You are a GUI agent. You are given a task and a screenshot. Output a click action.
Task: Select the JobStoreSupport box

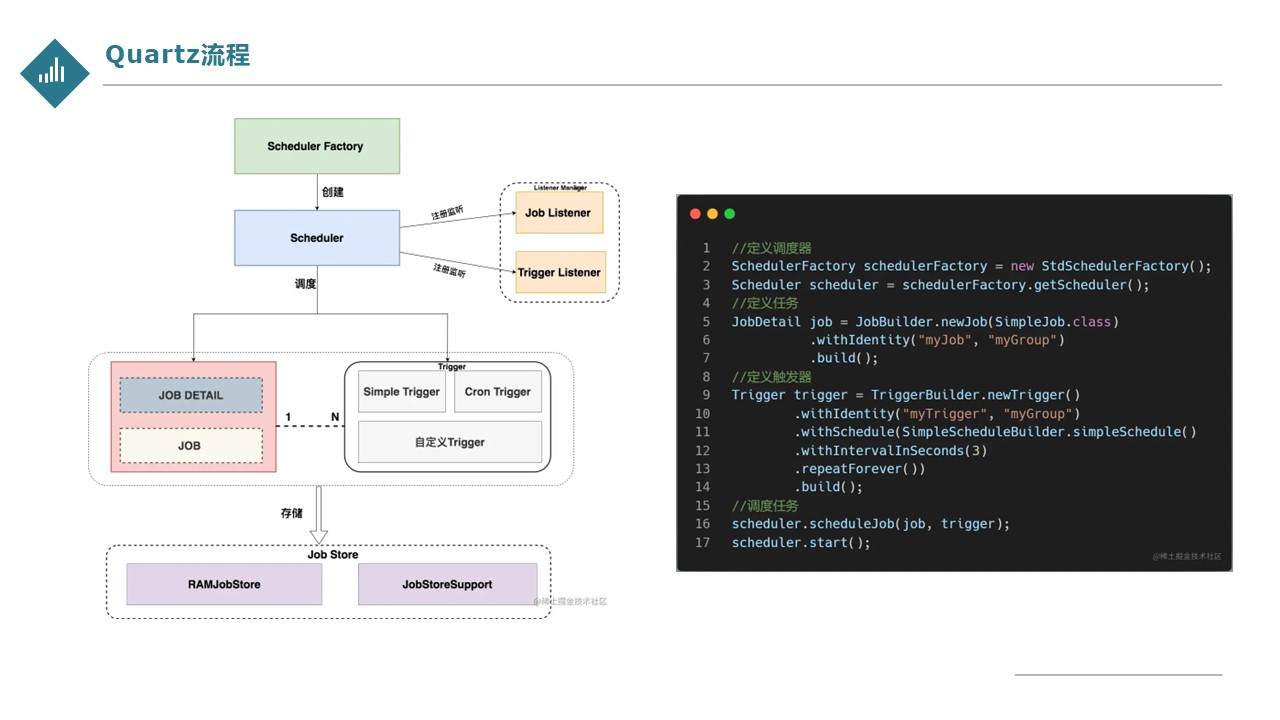[x=447, y=584]
